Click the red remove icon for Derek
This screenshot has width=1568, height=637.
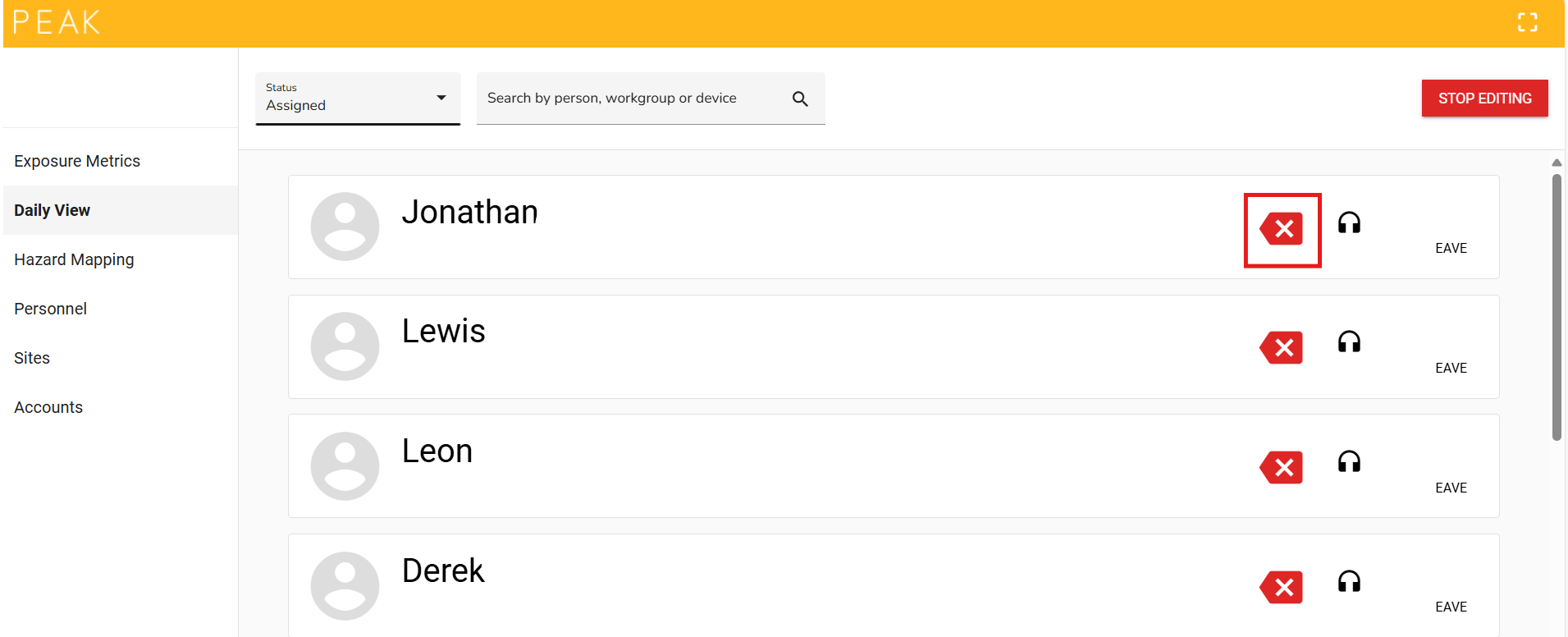pos(1282,588)
